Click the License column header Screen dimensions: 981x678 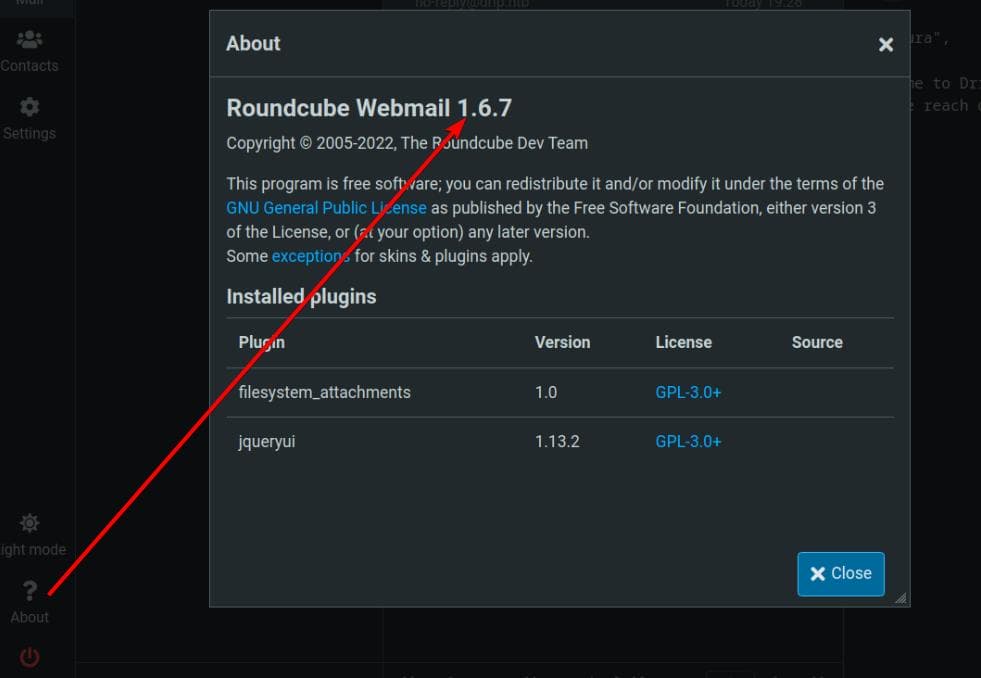tap(683, 342)
